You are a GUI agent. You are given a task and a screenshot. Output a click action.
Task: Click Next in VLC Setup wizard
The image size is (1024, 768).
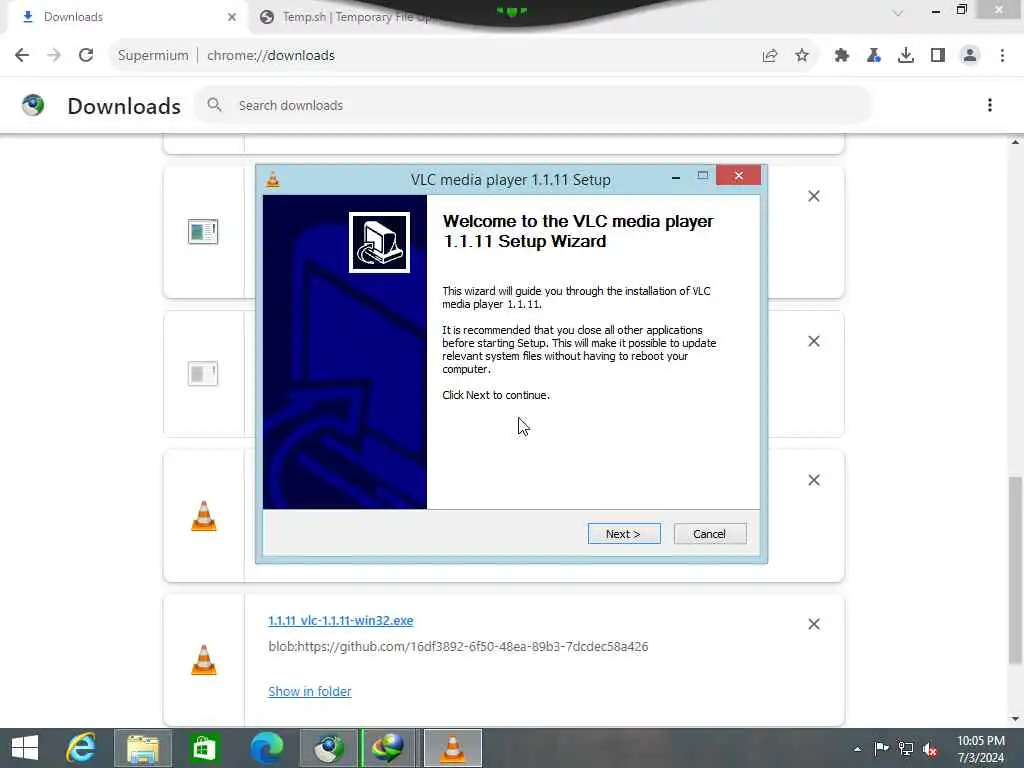click(624, 534)
